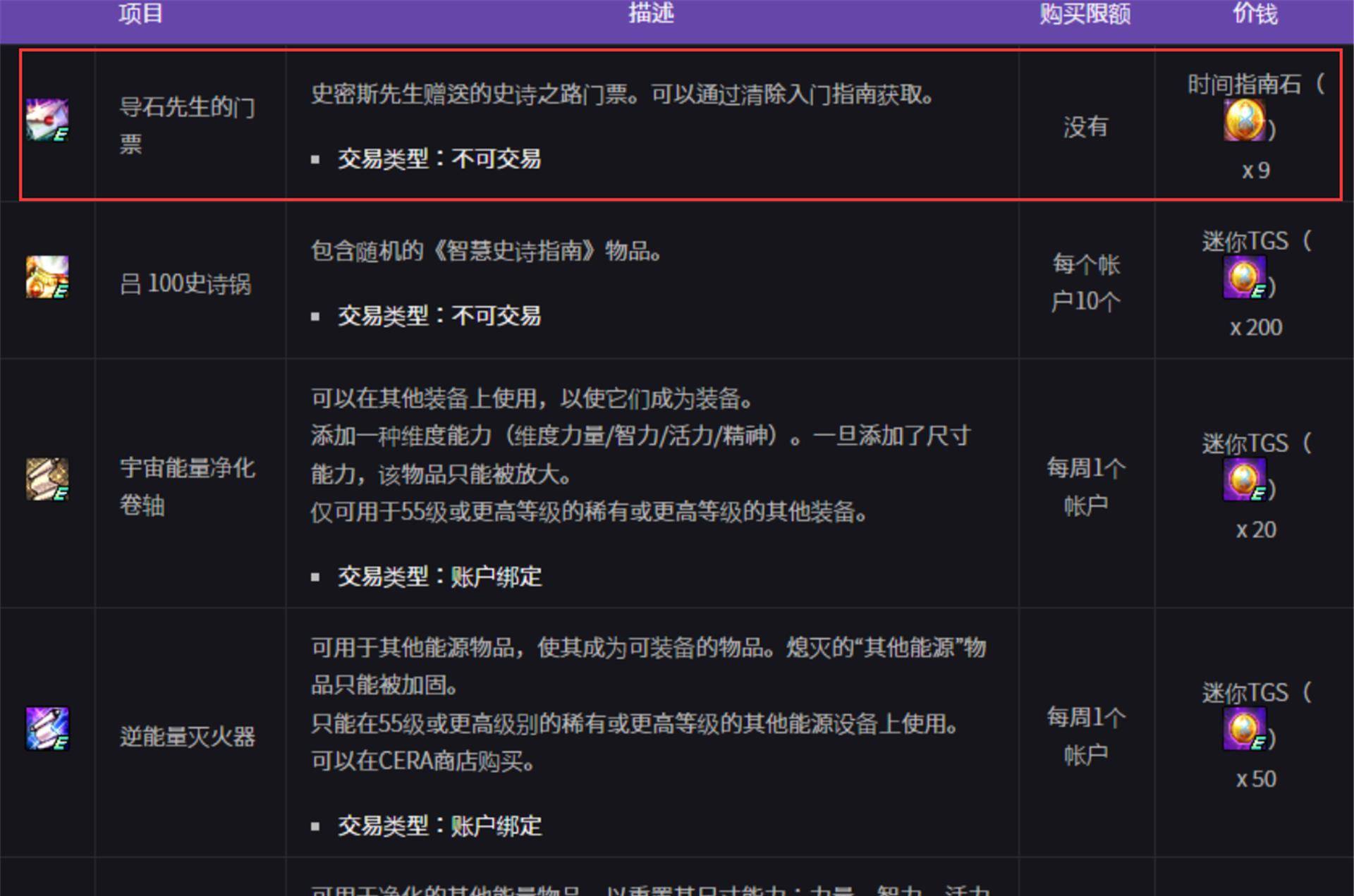Click the 迷你TGS coin icon priced x 200

coord(1244,277)
